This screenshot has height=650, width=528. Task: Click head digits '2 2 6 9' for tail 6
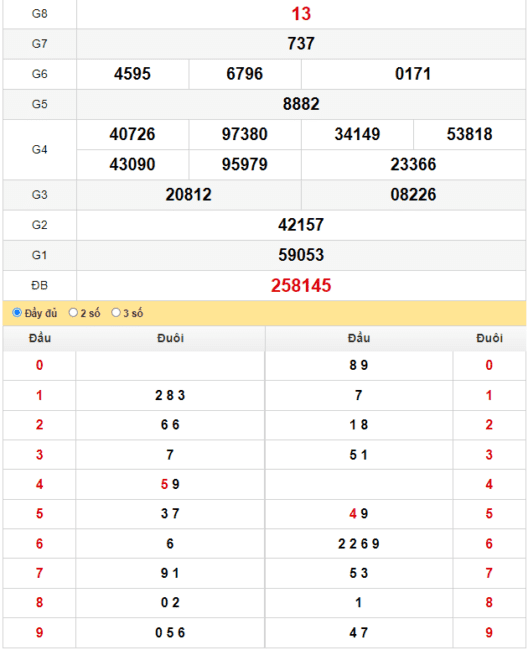pyautogui.click(x=358, y=544)
